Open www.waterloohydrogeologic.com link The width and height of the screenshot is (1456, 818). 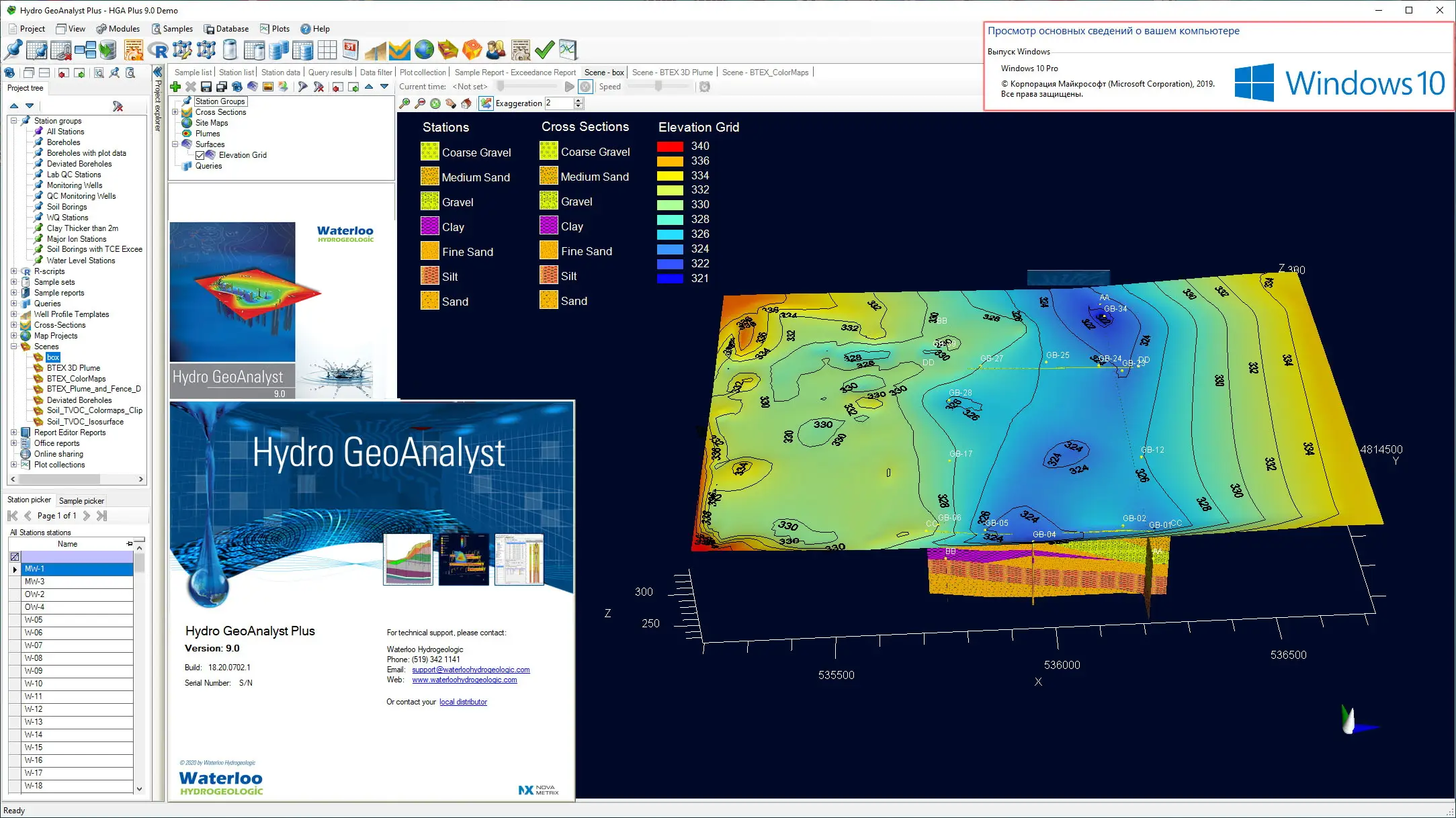464,680
